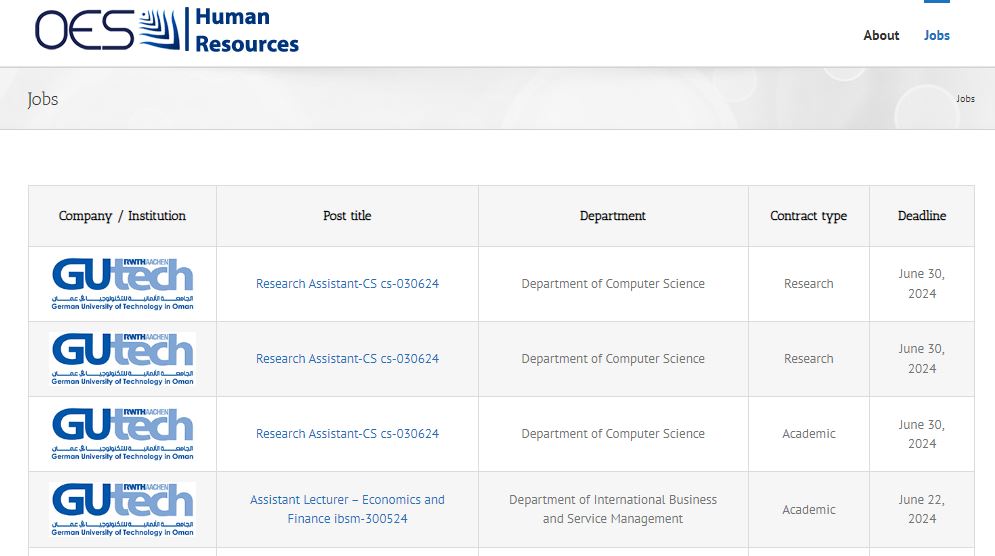The width and height of the screenshot is (995, 556).
Task: Click the GUtech logo beside Assistant Lecturer
Action: point(122,509)
